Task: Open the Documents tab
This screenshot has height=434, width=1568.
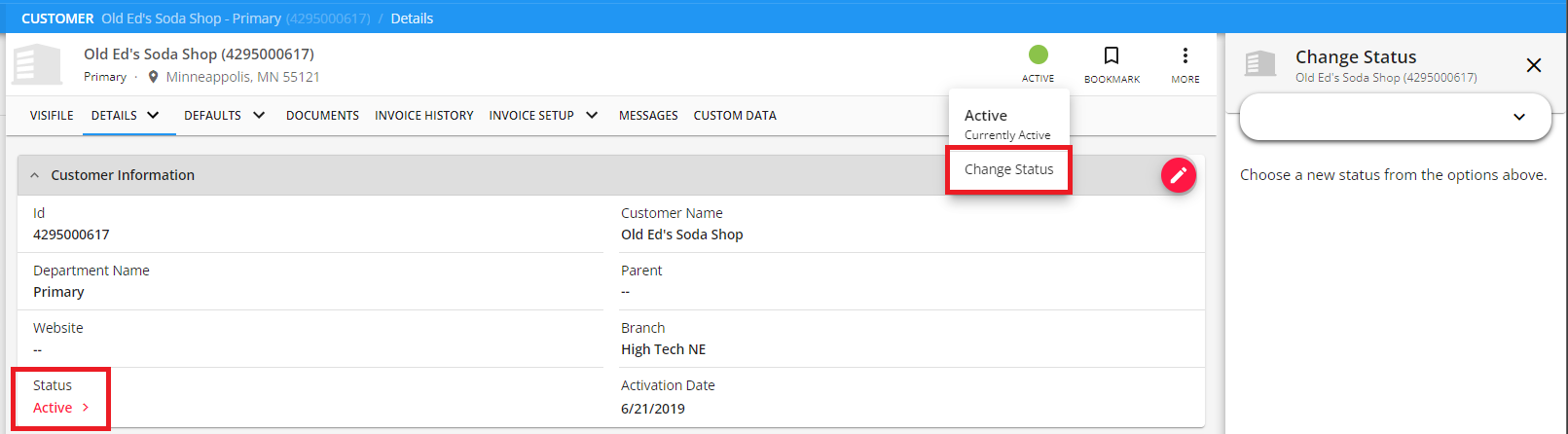Action: (322, 115)
